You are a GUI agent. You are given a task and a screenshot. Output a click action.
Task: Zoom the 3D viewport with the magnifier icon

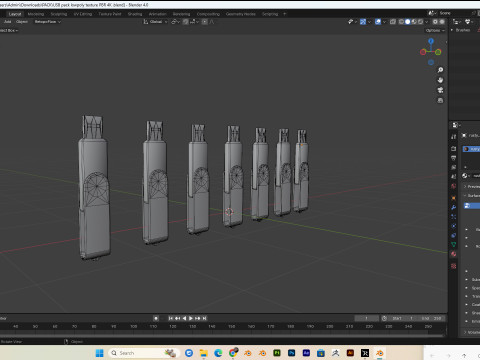coord(440,70)
